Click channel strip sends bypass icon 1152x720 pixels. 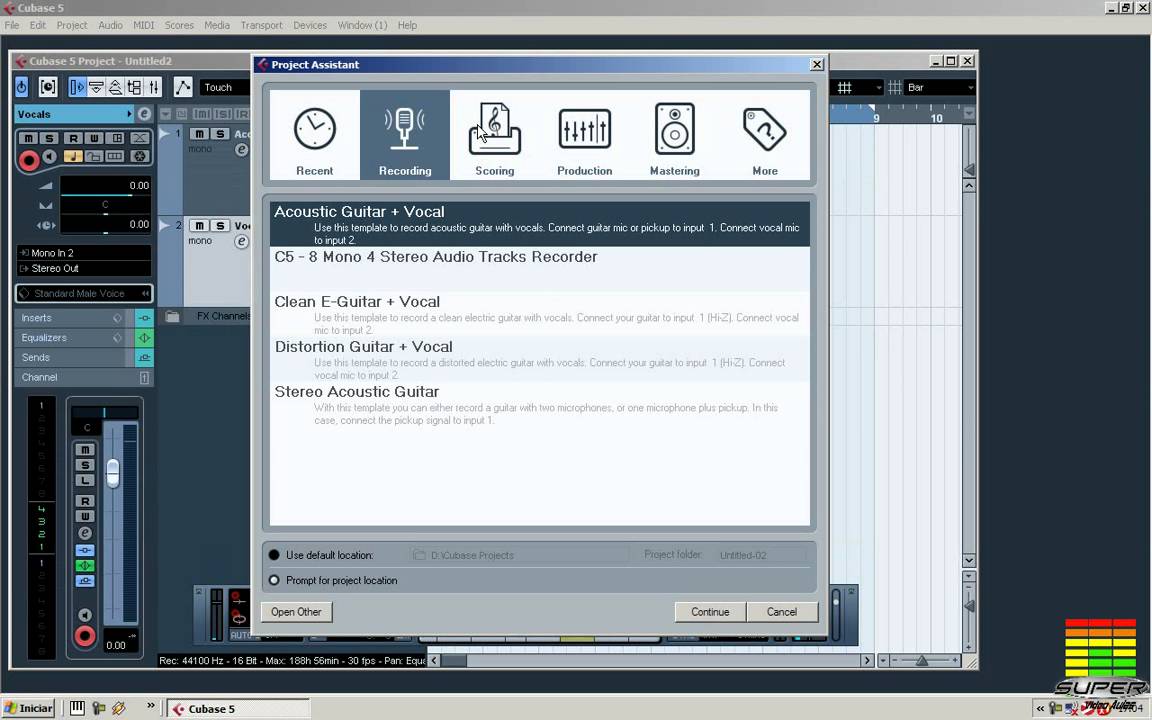(85, 581)
